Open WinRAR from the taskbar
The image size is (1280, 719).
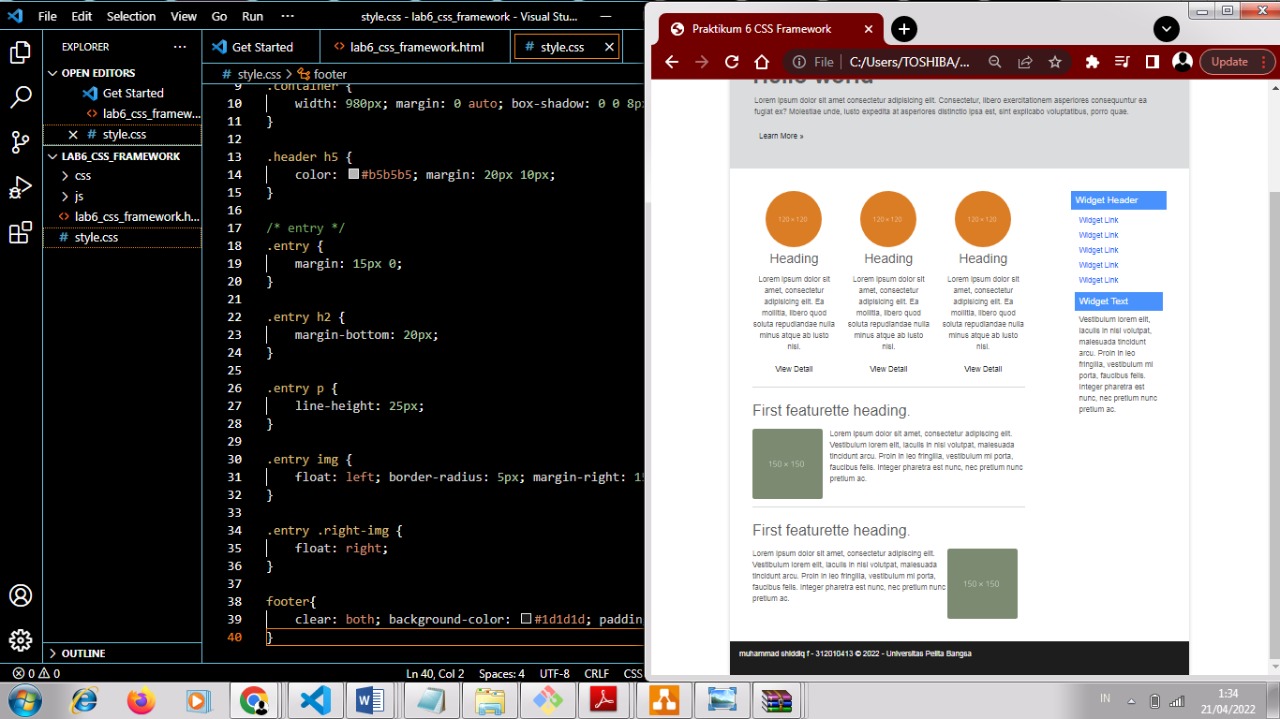pos(777,701)
